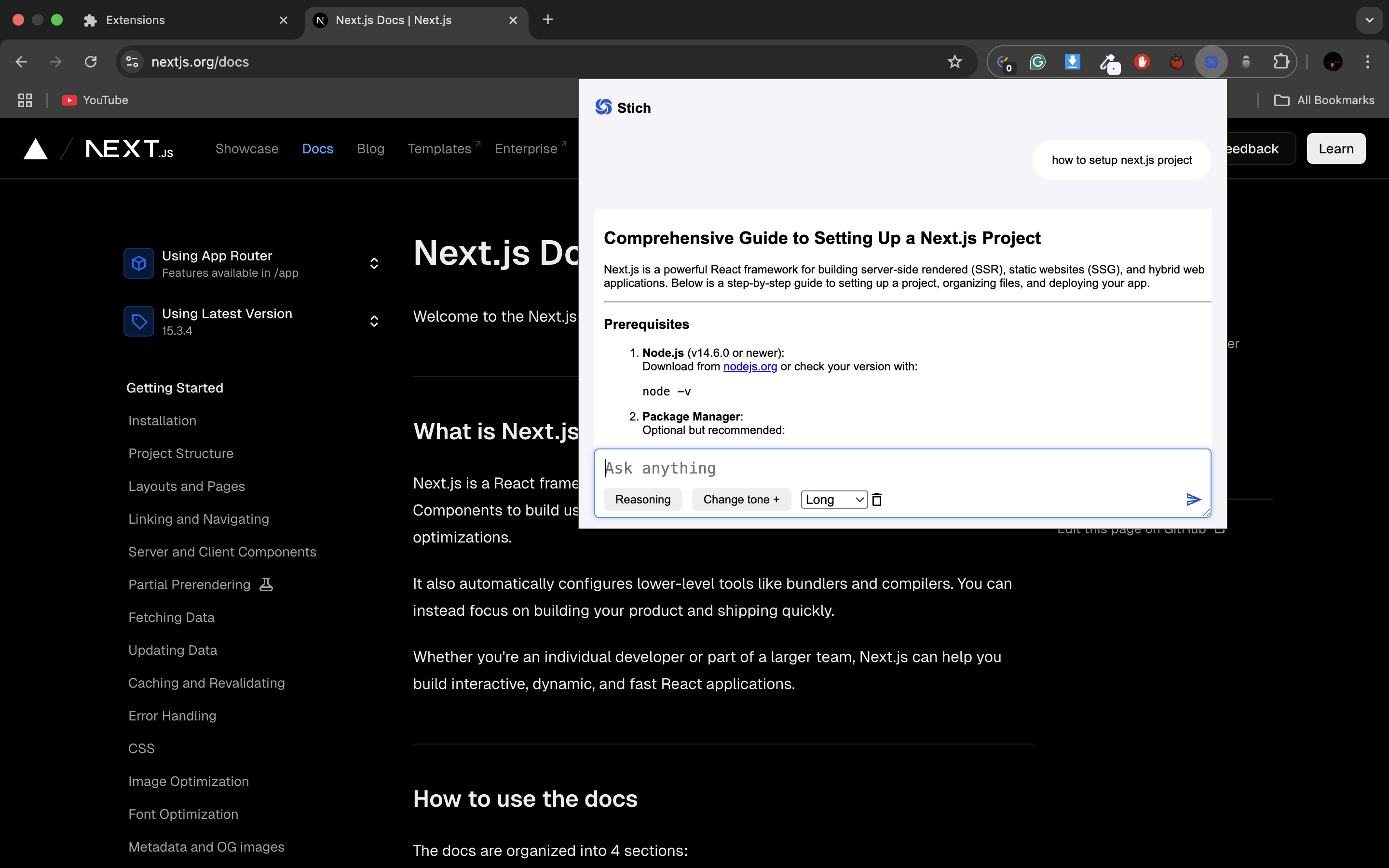Open the All Bookmarks folder
Viewport: 1389px width, 868px height.
(x=1323, y=100)
